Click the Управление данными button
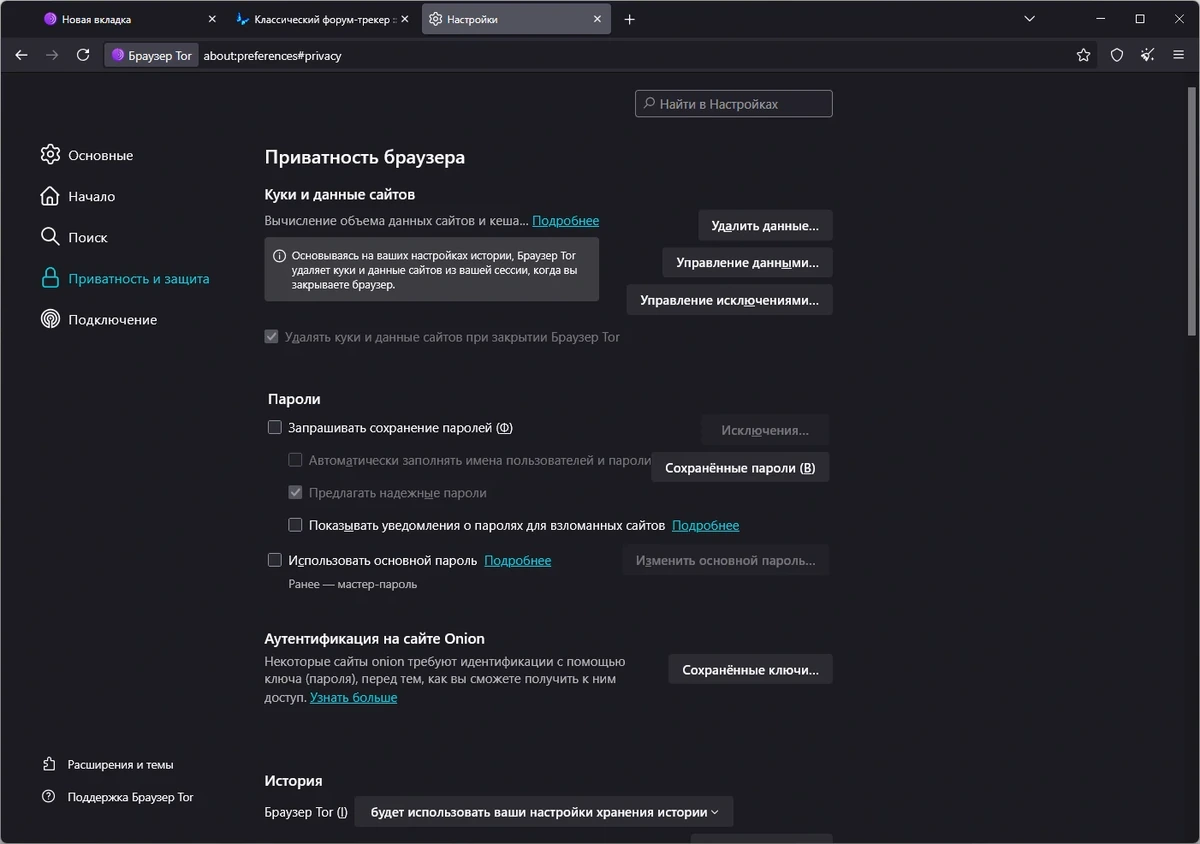The width and height of the screenshot is (1200, 844). 747,263
